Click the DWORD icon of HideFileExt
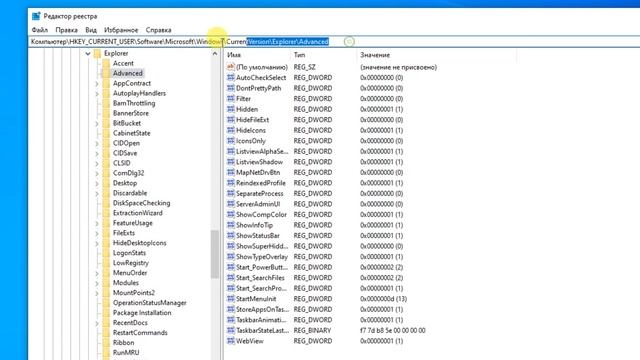The height and width of the screenshot is (360, 640). [x=231, y=120]
